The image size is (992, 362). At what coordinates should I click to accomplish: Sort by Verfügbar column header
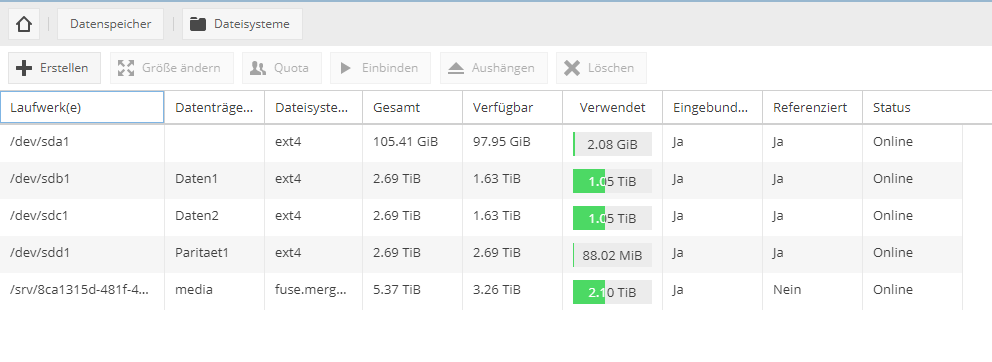(x=512, y=107)
